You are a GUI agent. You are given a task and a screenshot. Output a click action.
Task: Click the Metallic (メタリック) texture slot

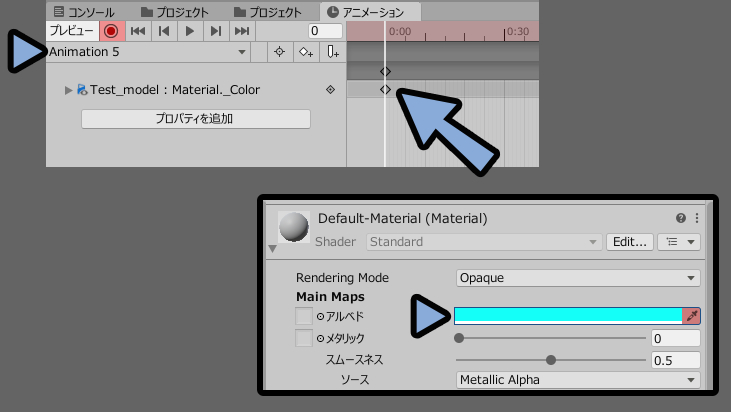(x=303, y=338)
